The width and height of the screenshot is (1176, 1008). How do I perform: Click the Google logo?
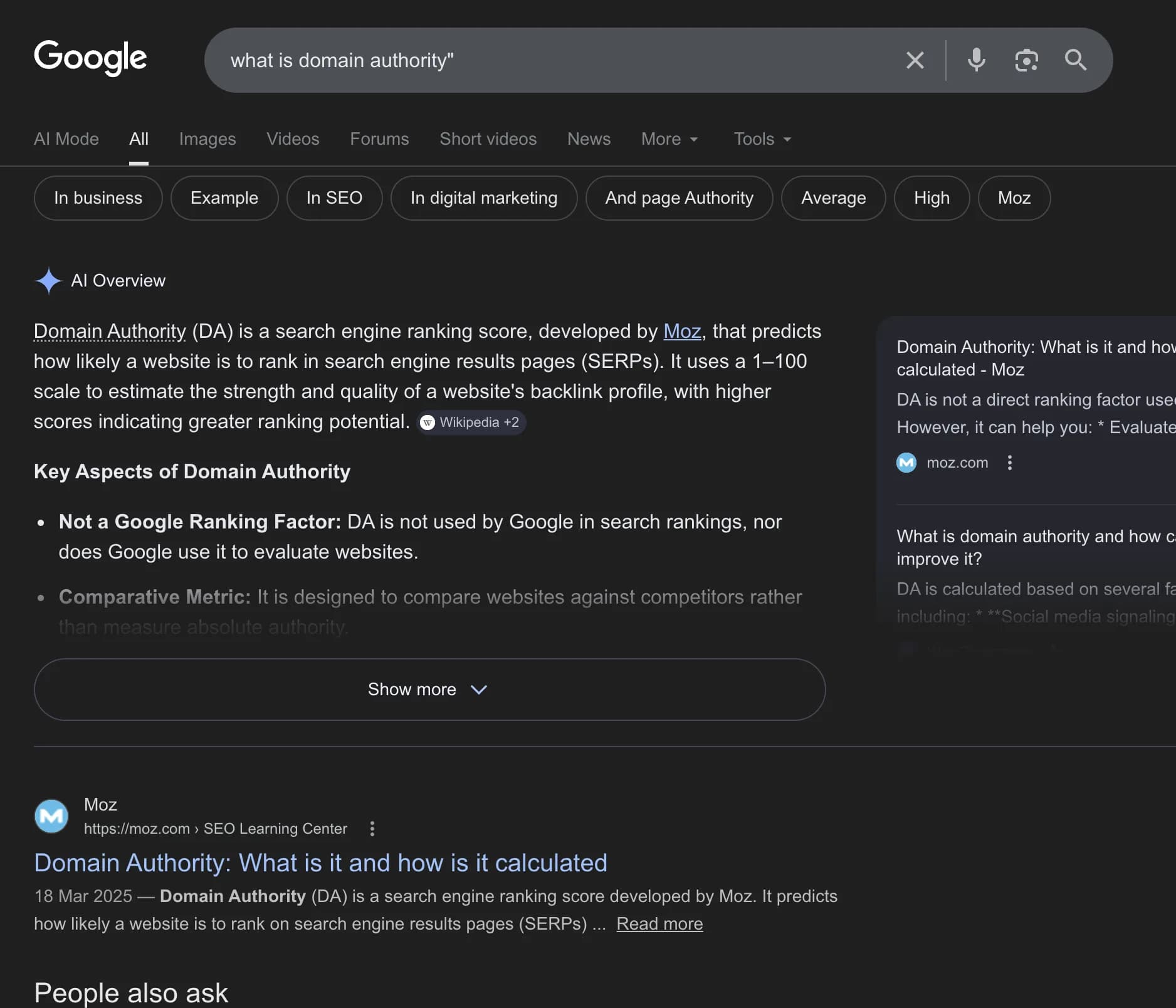click(90, 58)
